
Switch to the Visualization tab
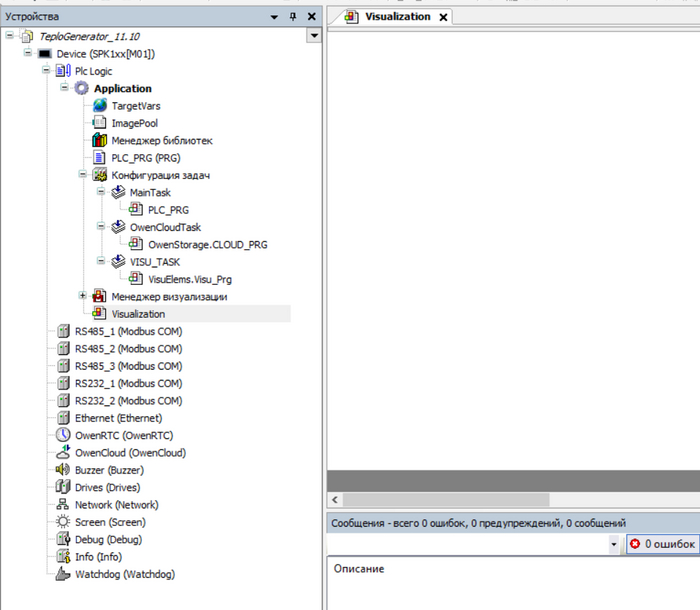pyautogui.click(x=397, y=17)
